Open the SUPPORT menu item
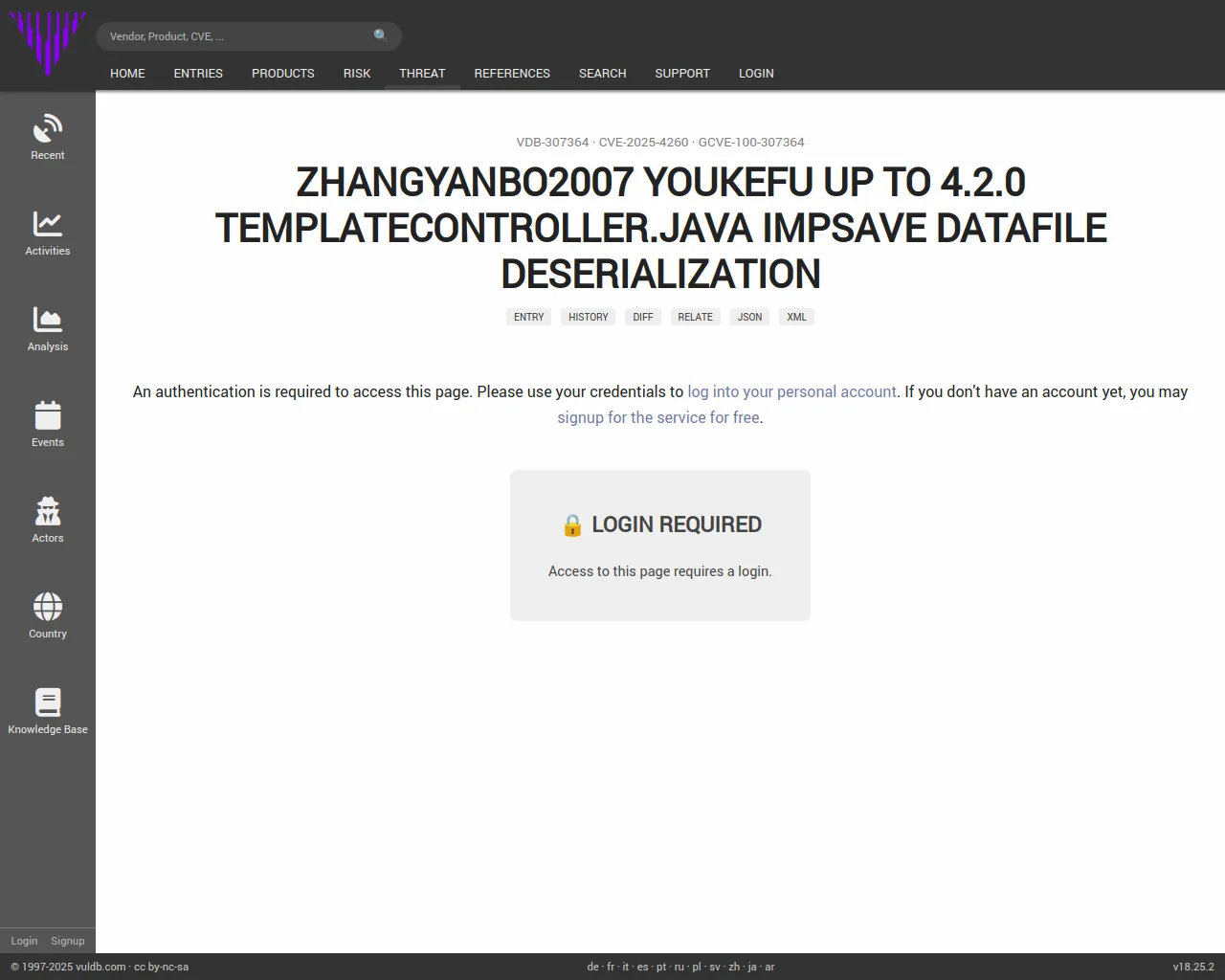Screen dimensions: 1225x980 [682, 73]
